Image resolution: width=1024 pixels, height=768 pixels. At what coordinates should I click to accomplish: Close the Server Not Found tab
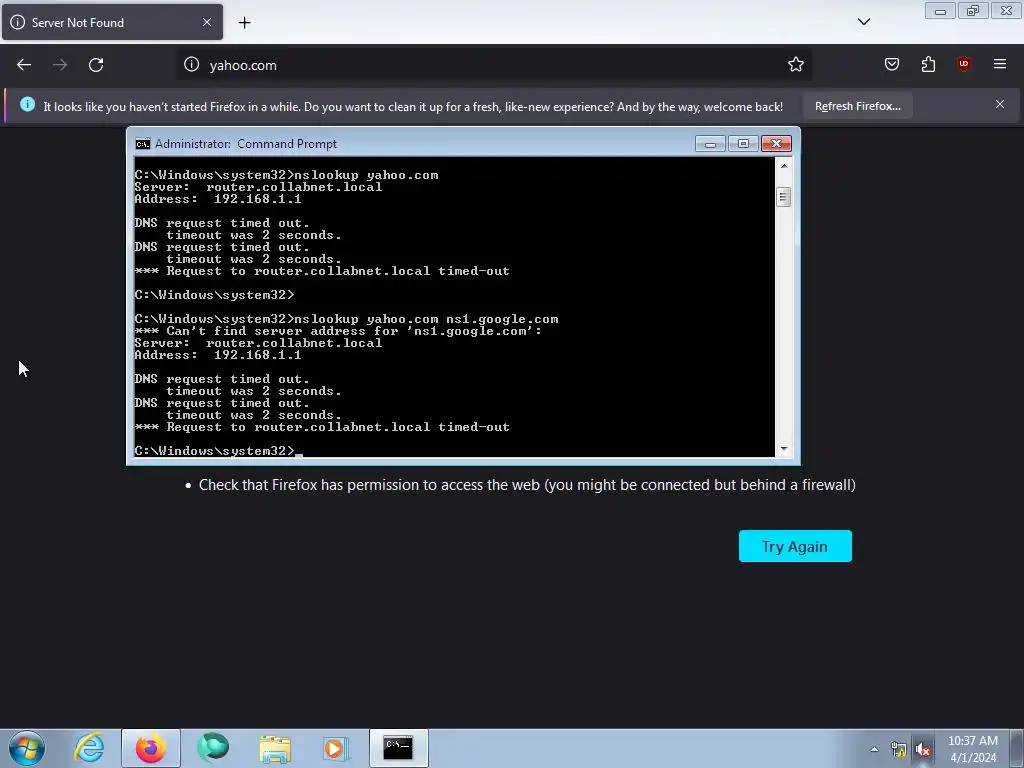[x=206, y=22]
